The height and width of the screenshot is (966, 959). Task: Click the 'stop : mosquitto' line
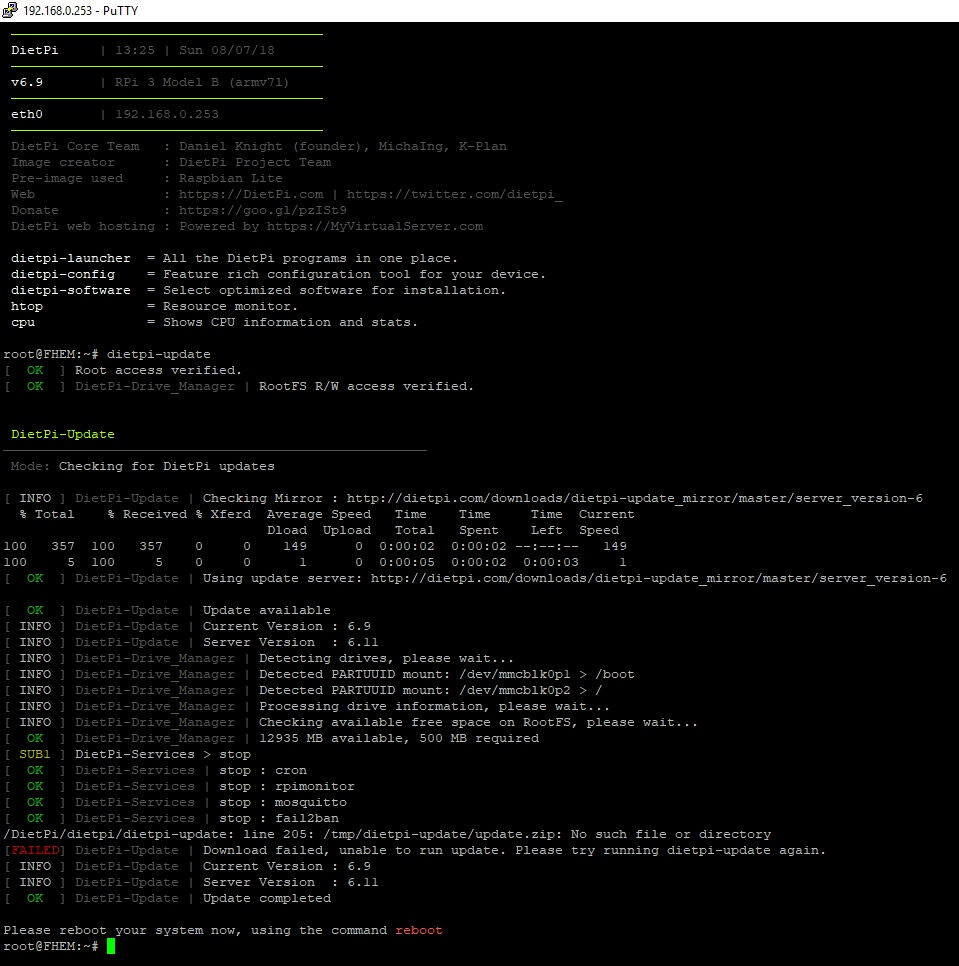(x=283, y=803)
